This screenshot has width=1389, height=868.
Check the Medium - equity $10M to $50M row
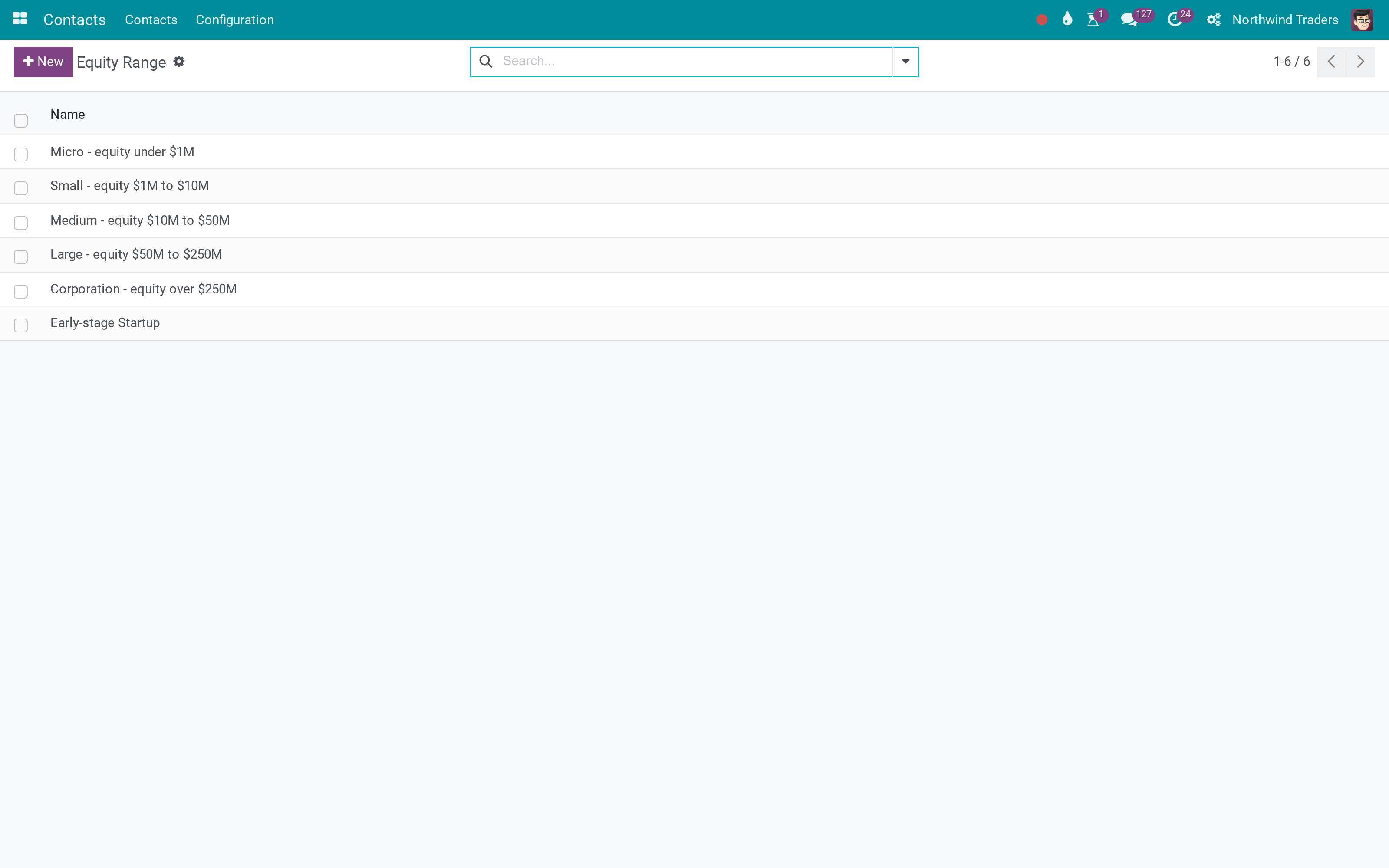pos(21,223)
